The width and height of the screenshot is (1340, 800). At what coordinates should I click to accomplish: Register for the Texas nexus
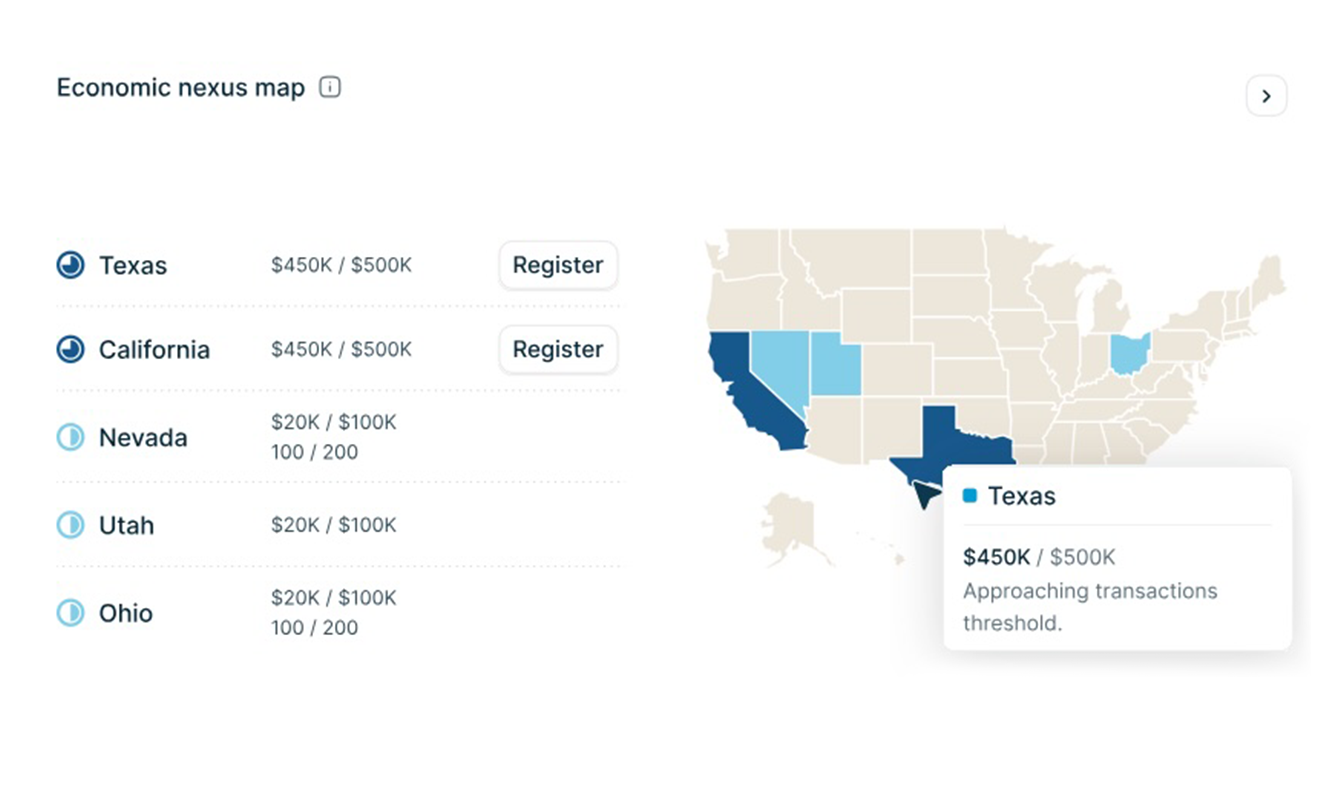click(x=558, y=265)
